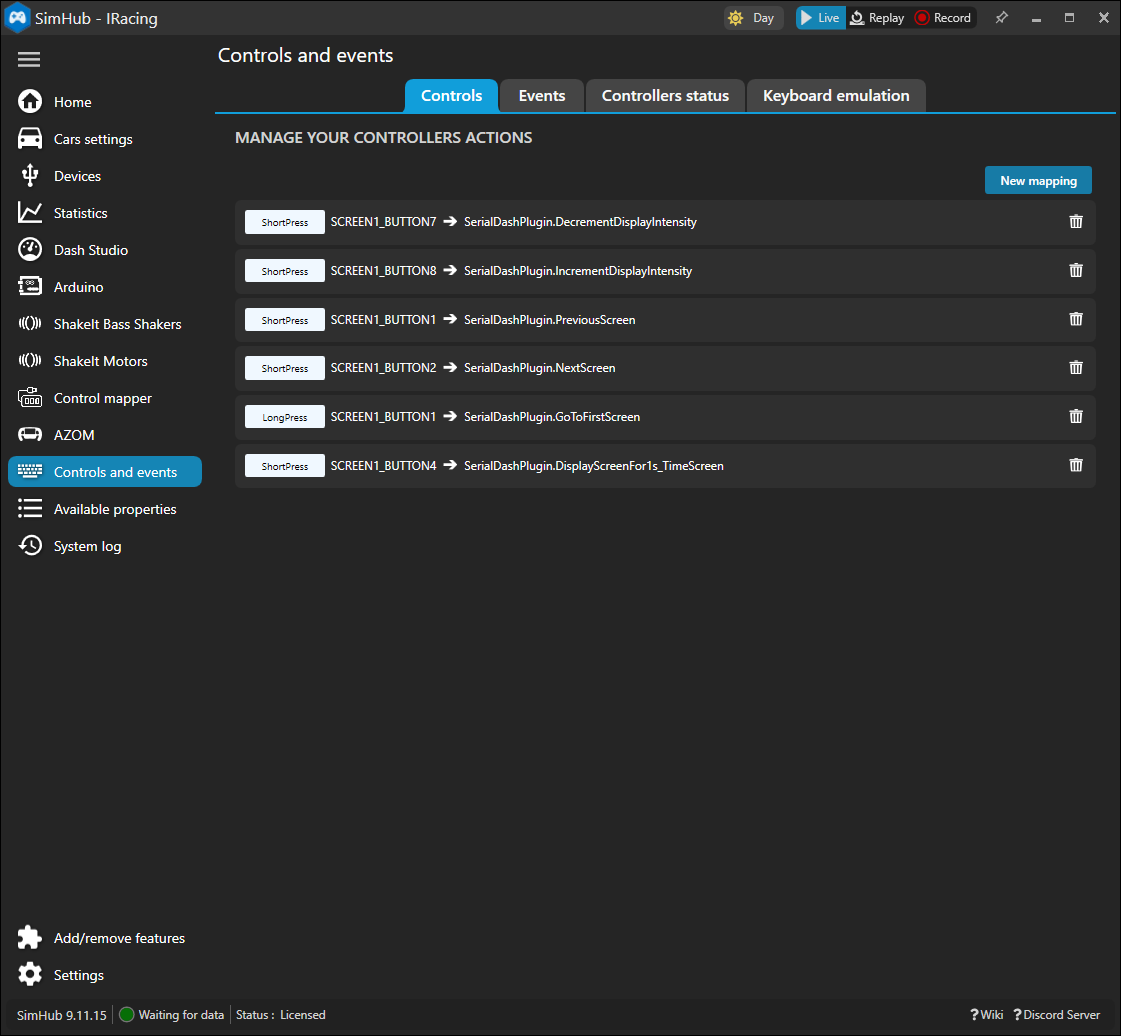Click SerialDashPlugin.DecrementDisplayIntensity text
This screenshot has height=1036, width=1121.
coord(581,222)
